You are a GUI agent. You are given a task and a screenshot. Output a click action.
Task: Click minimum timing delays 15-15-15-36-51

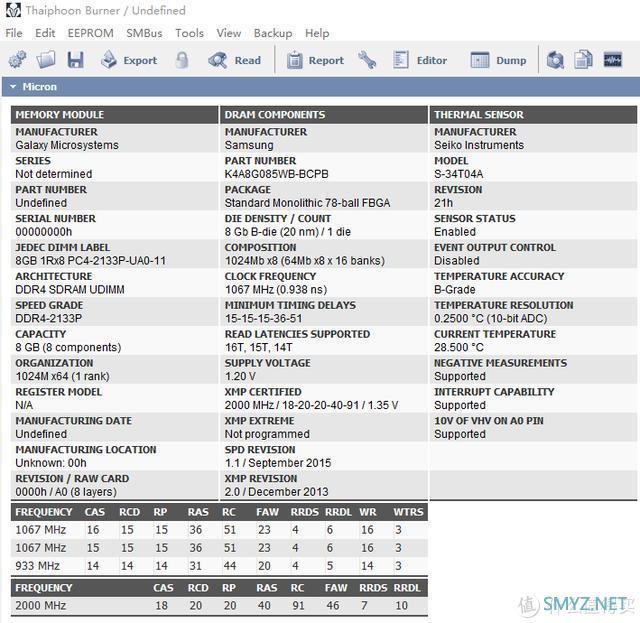pyautogui.click(x=263, y=318)
